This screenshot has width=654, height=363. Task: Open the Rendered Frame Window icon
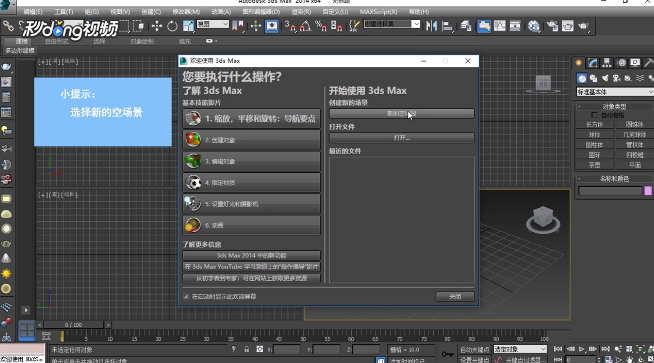click(x=568, y=26)
